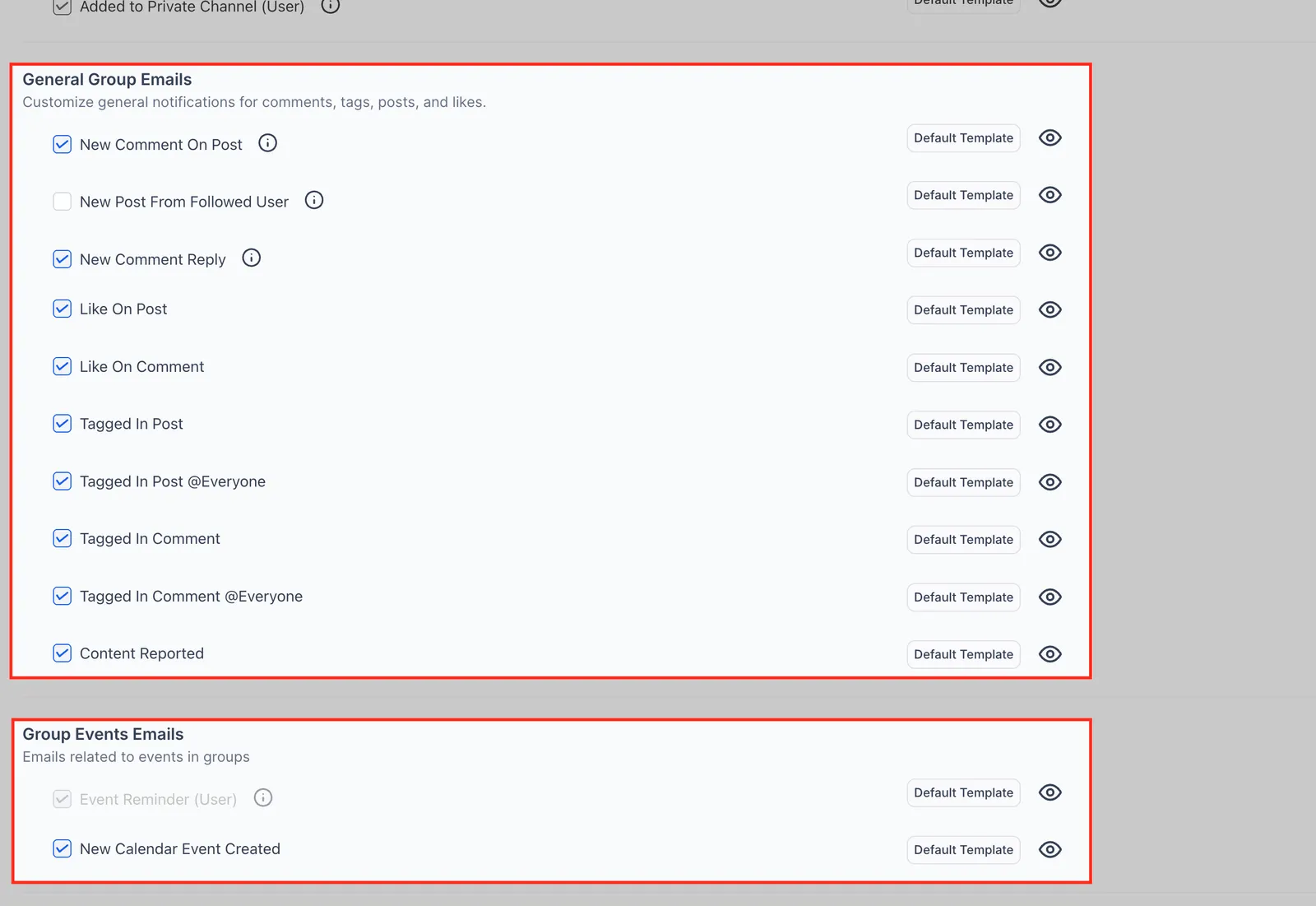Click eye icon for Tagged In Comment @Everyone
Image resolution: width=1316 pixels, height=906 pixels.
1050,597
